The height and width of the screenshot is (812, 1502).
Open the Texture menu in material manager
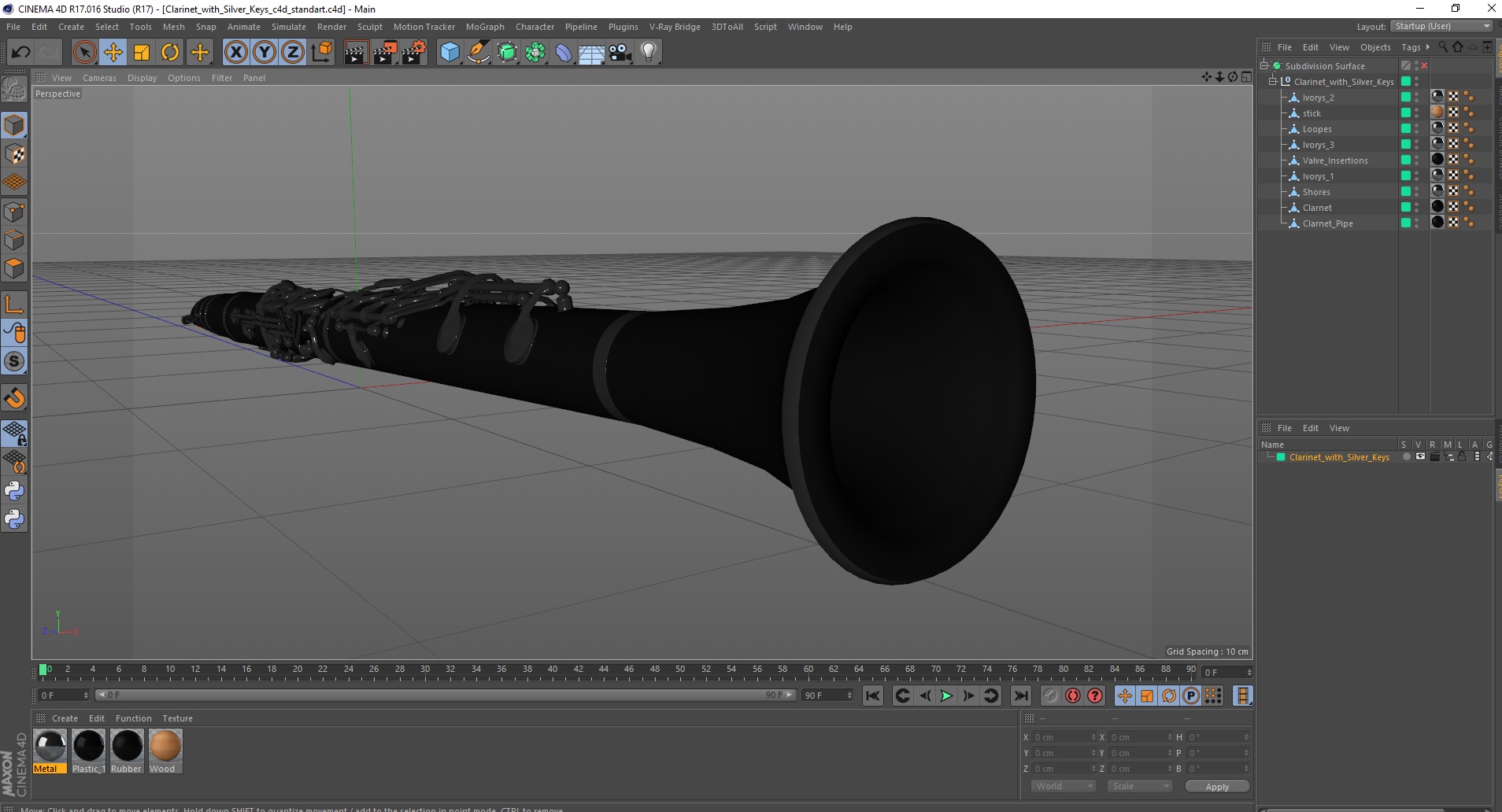177,718
